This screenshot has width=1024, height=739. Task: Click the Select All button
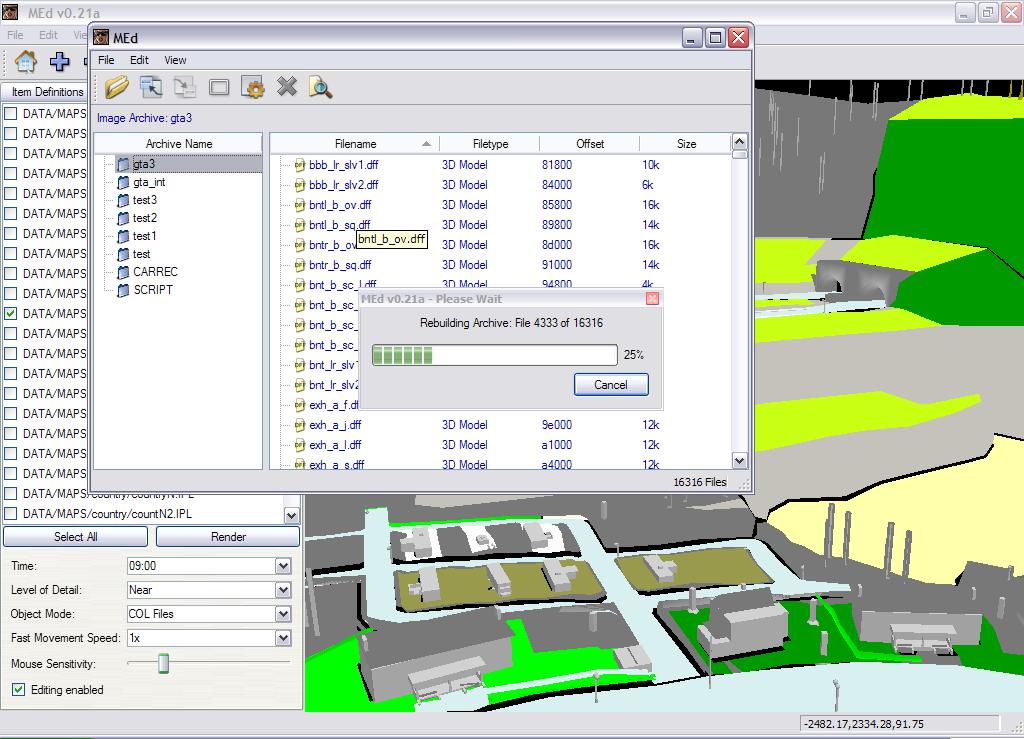(x=76, y=537)
